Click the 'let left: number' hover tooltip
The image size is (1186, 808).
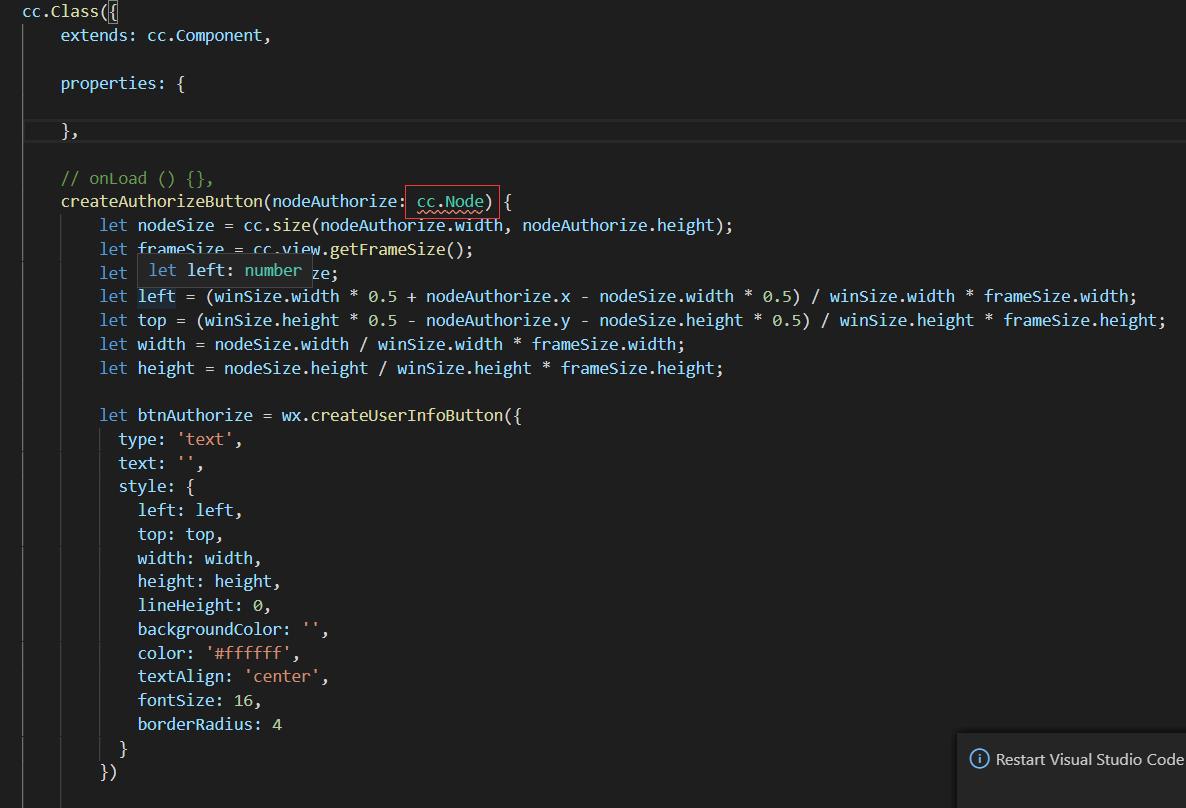point(225,270)
